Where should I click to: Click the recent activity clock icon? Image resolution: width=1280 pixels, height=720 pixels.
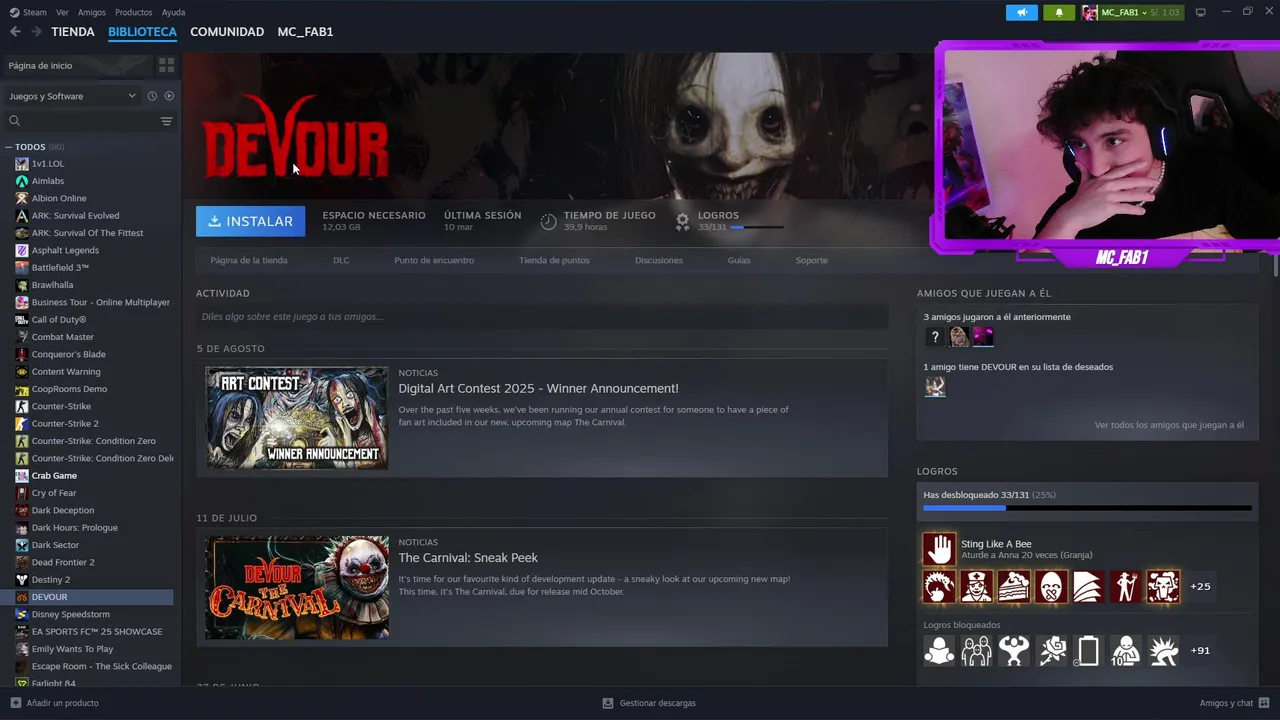152,96
